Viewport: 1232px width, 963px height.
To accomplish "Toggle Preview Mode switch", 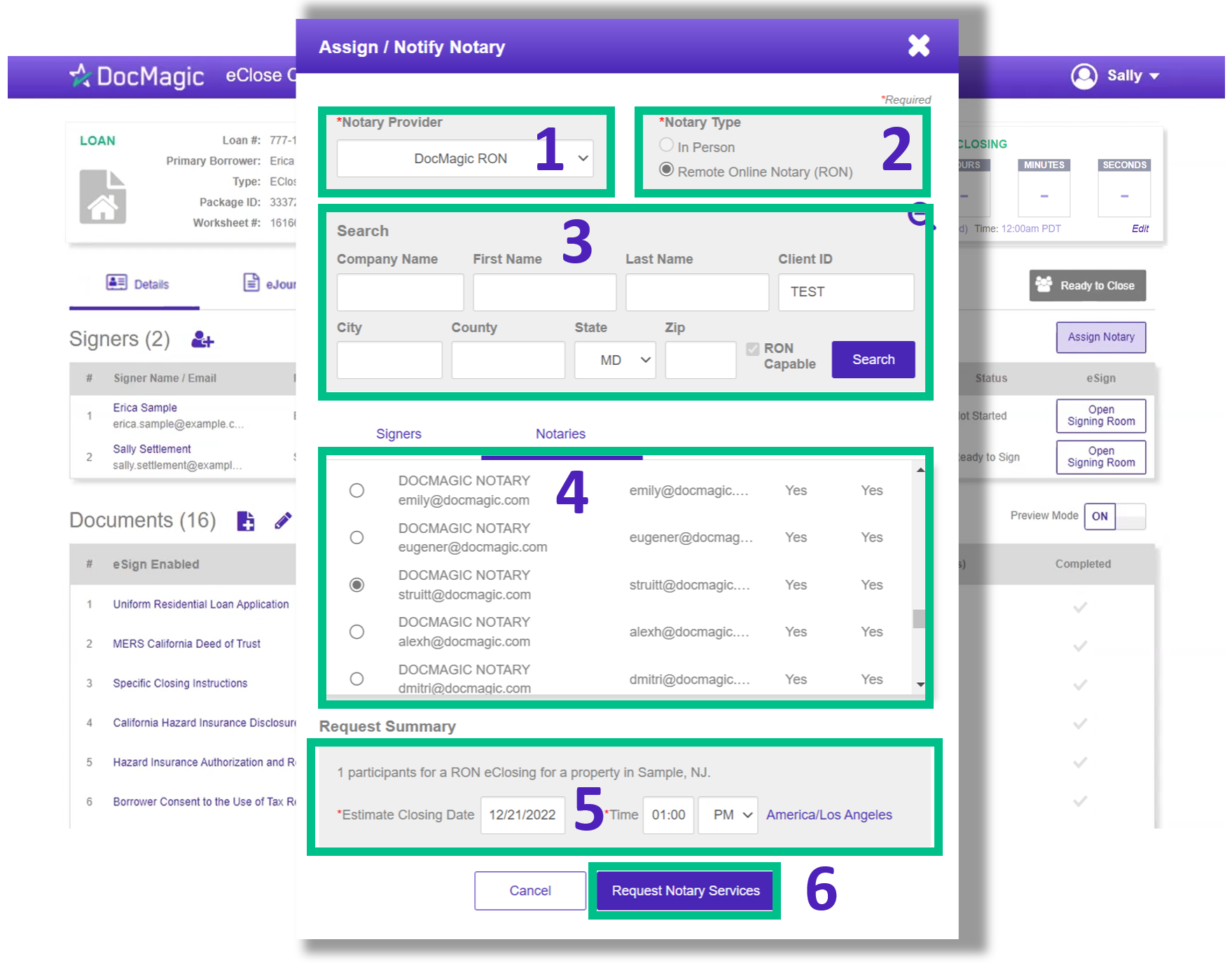I will click(1114, 517).
